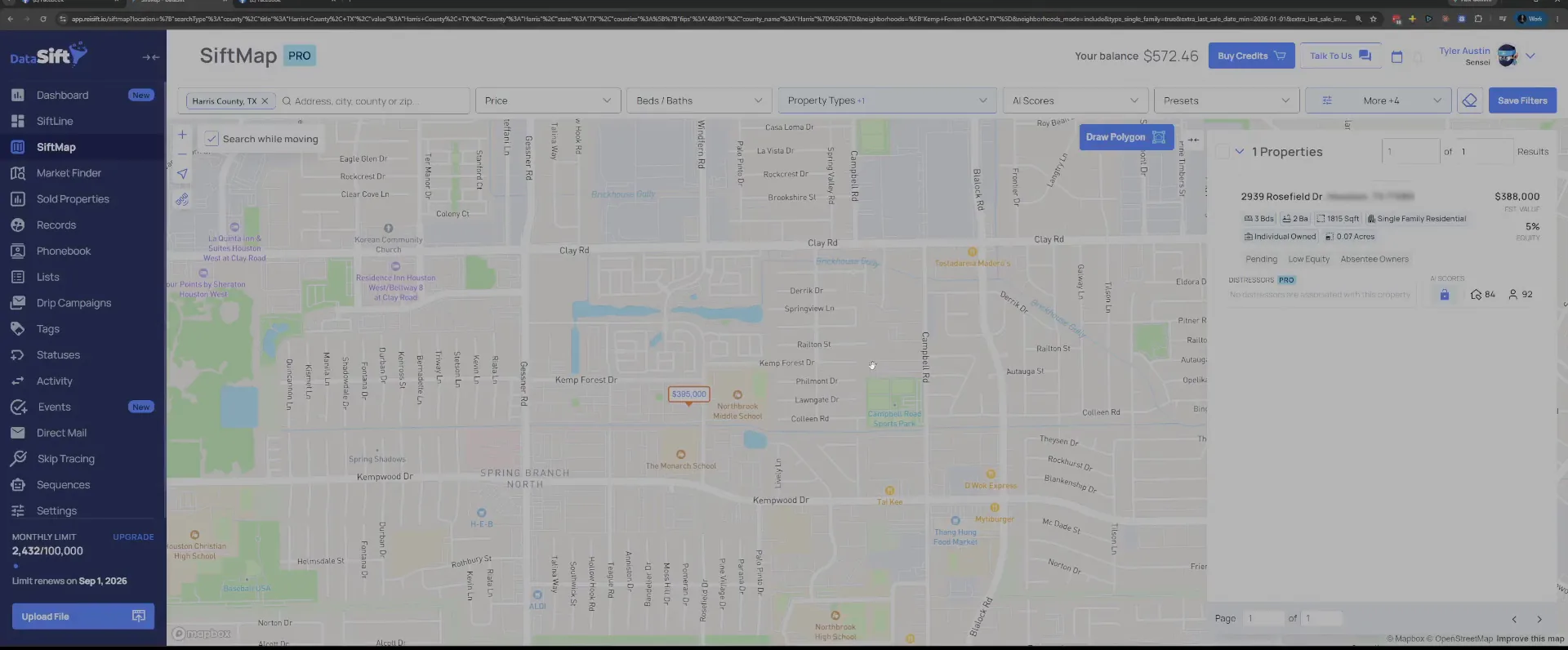The image size is (1568, 650).
Task: Click the Settings sliders icon
Action: point(18,511)
